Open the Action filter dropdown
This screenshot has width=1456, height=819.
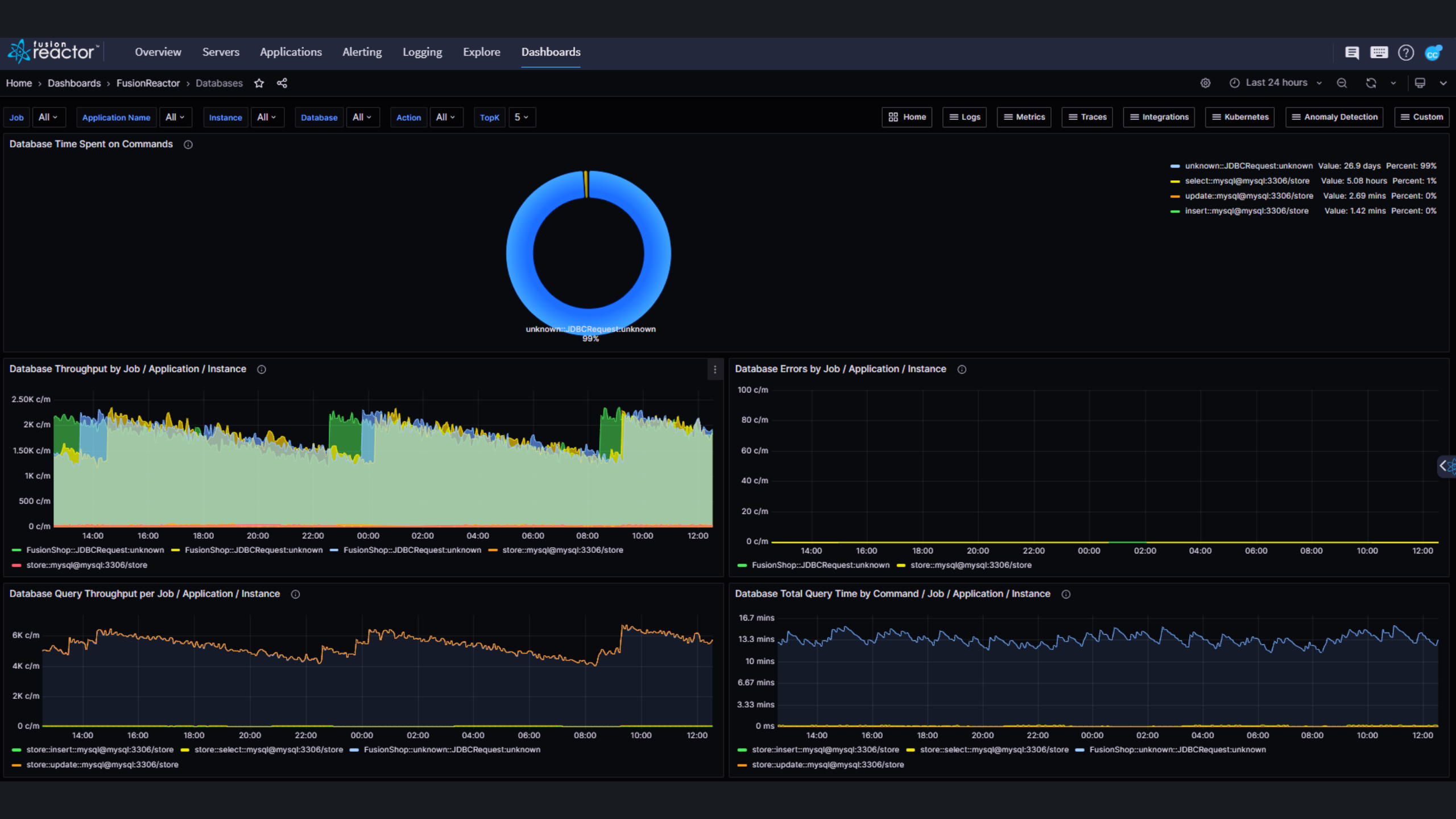(446, 117)
